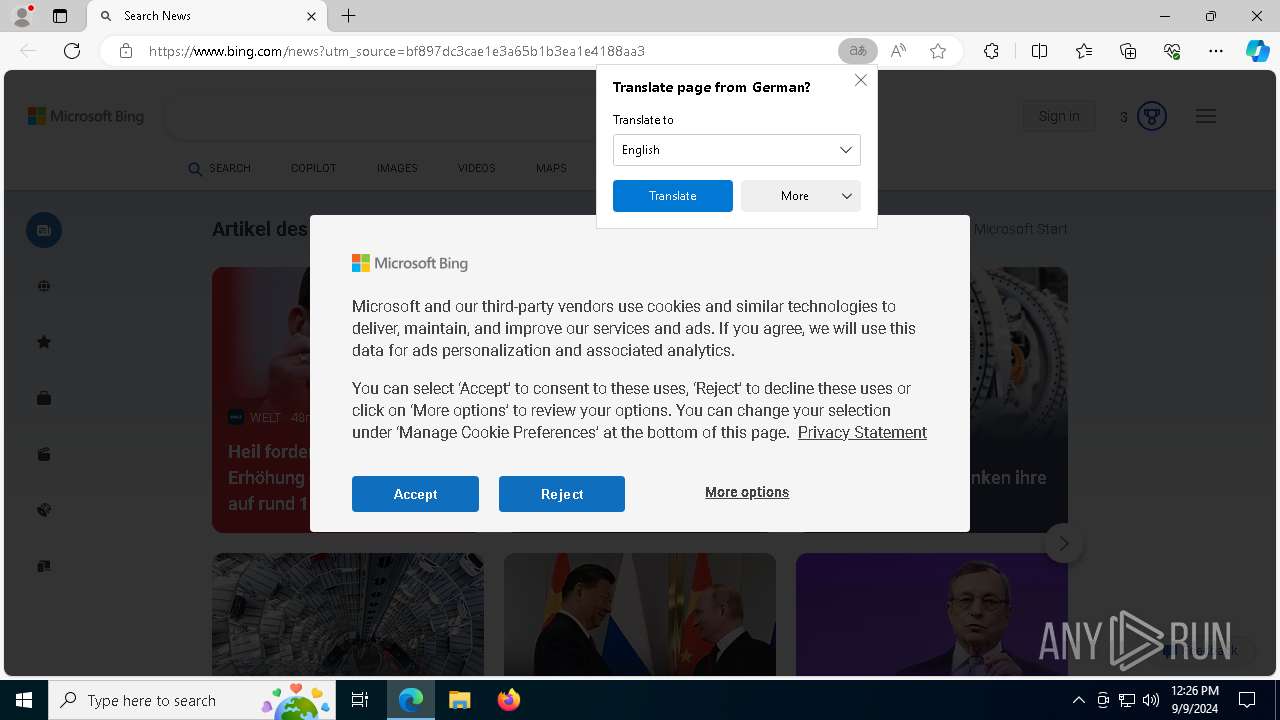This screenshot has width=1280, height=720.
Task: Open the Bing Rewards medal icon
Action: tap(1151, 117)
